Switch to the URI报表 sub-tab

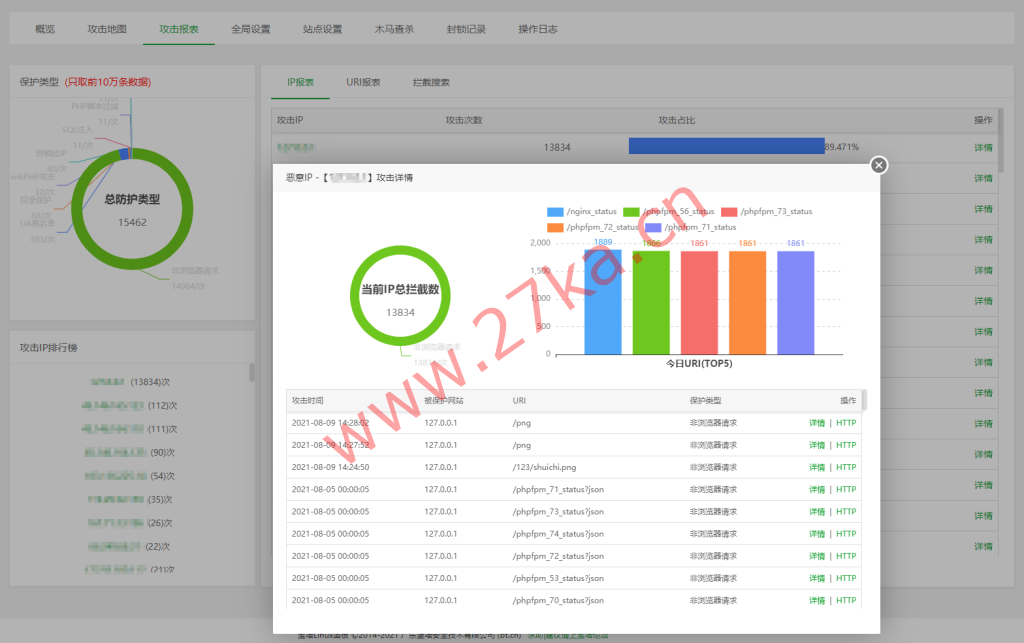point(363,82)
